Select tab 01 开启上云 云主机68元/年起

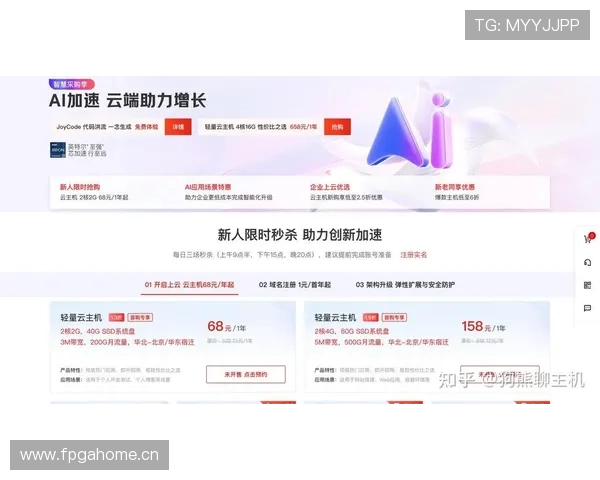pos(189,285)
